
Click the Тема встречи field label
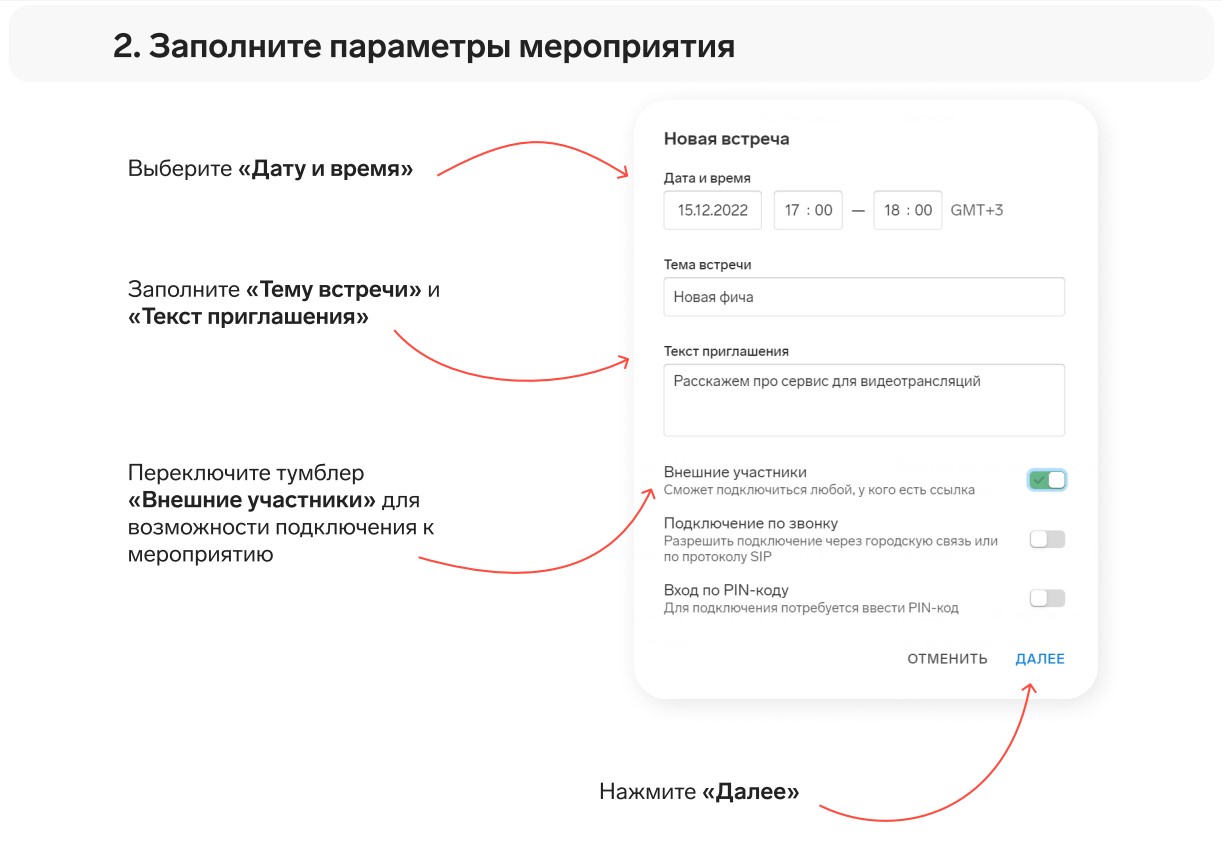point(707,265)
